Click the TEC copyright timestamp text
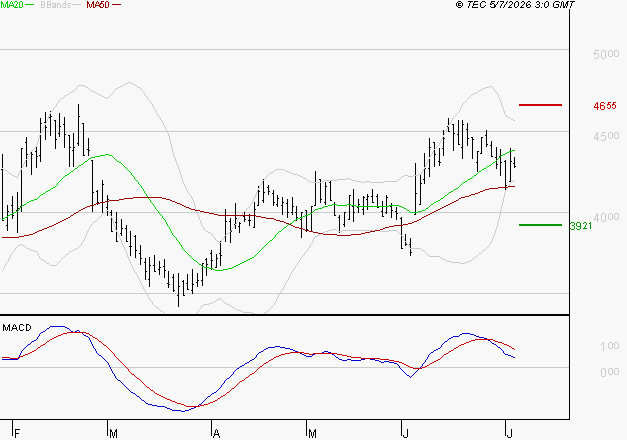This screenshot has height=440, width=627. (x=515, y=5)
